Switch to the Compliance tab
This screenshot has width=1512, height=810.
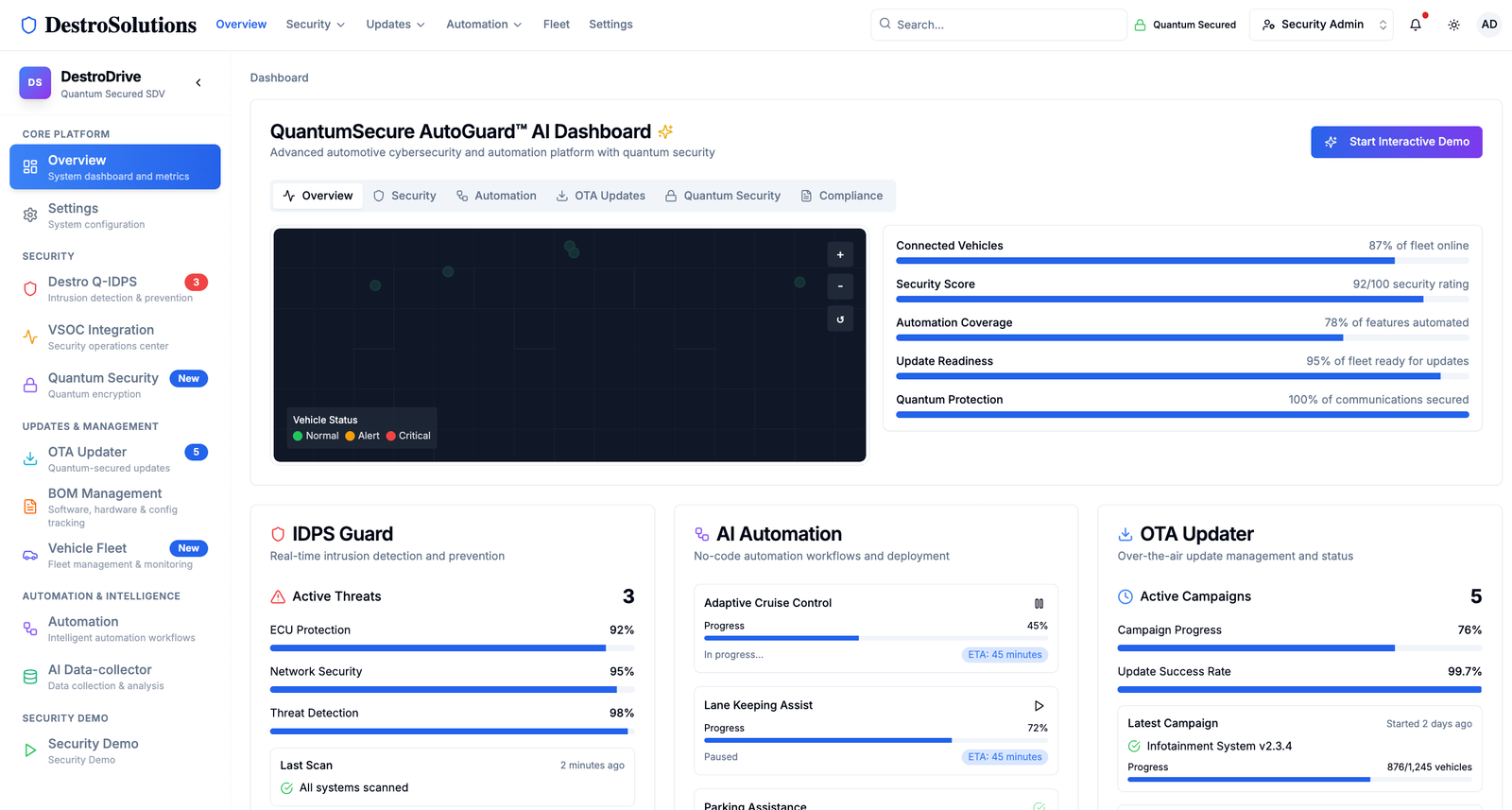pyautogui.click(x=842, y=196)
